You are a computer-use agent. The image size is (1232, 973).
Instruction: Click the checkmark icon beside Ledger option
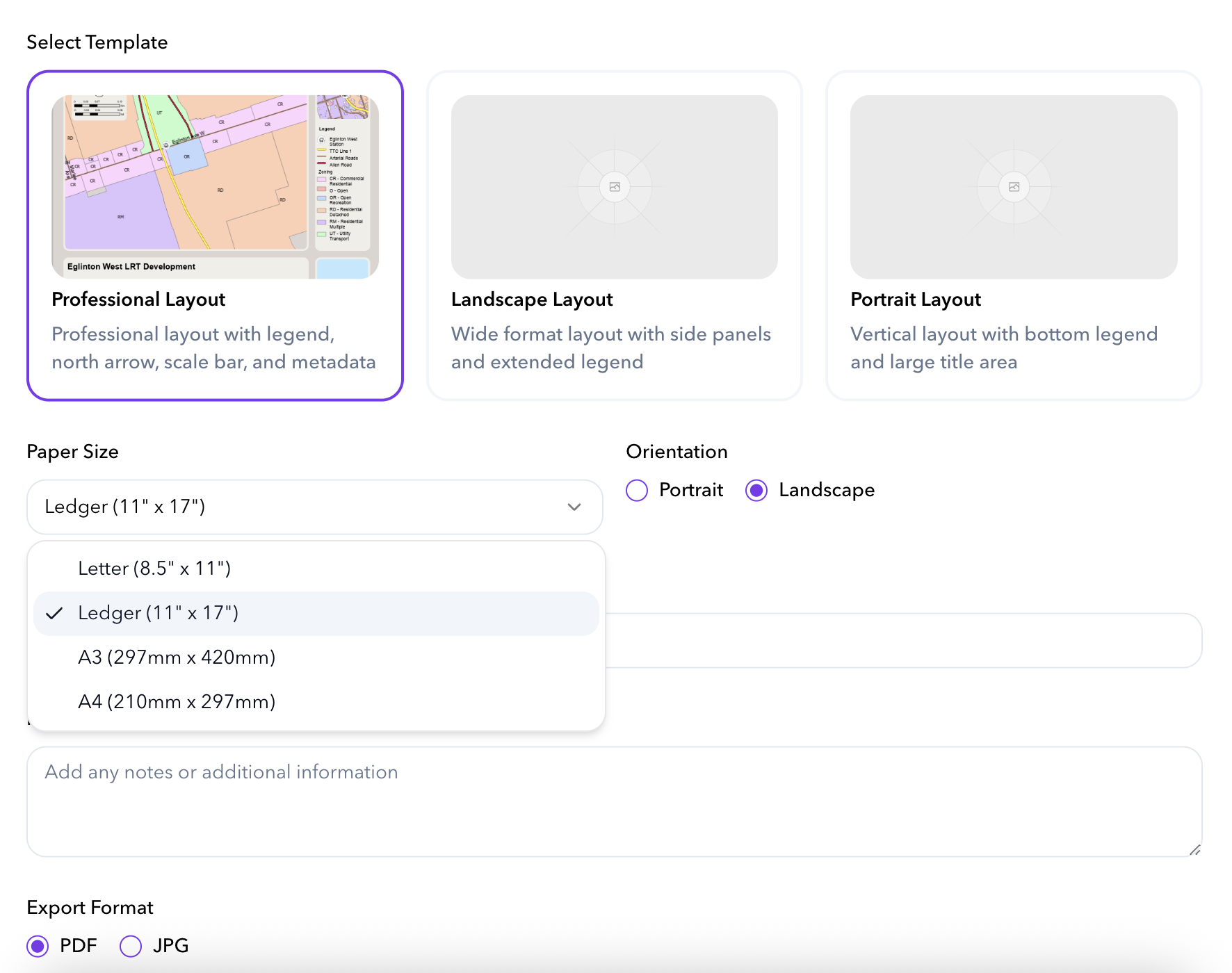click(x=54, y=613)
